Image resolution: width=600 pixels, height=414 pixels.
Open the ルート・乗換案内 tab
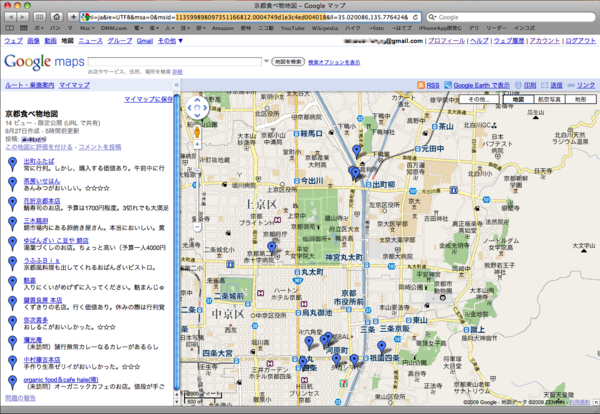click(29, 85)
